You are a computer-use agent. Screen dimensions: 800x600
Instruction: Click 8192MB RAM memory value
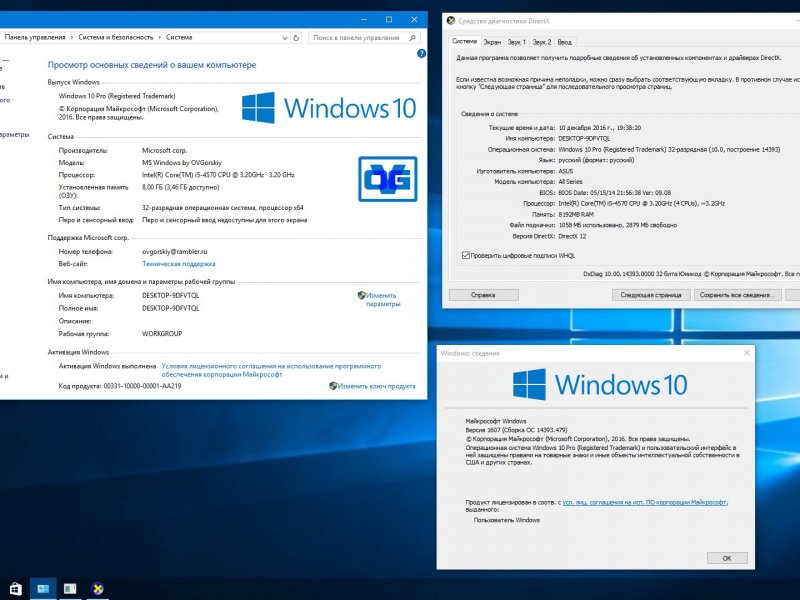[576, 214]
